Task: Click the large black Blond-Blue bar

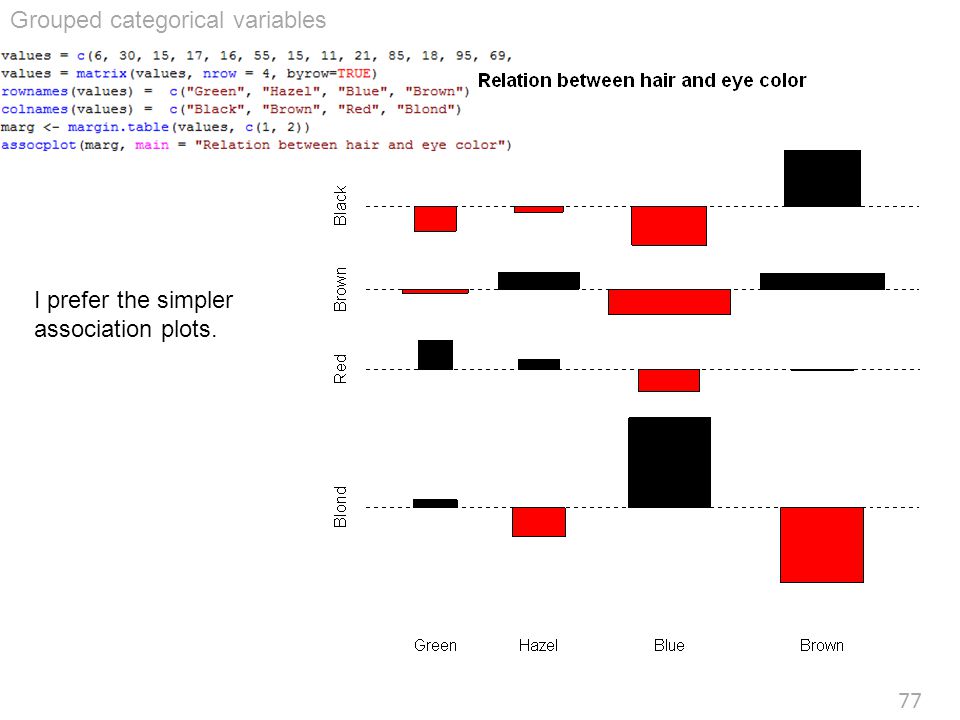Action: tap(670, 462)
